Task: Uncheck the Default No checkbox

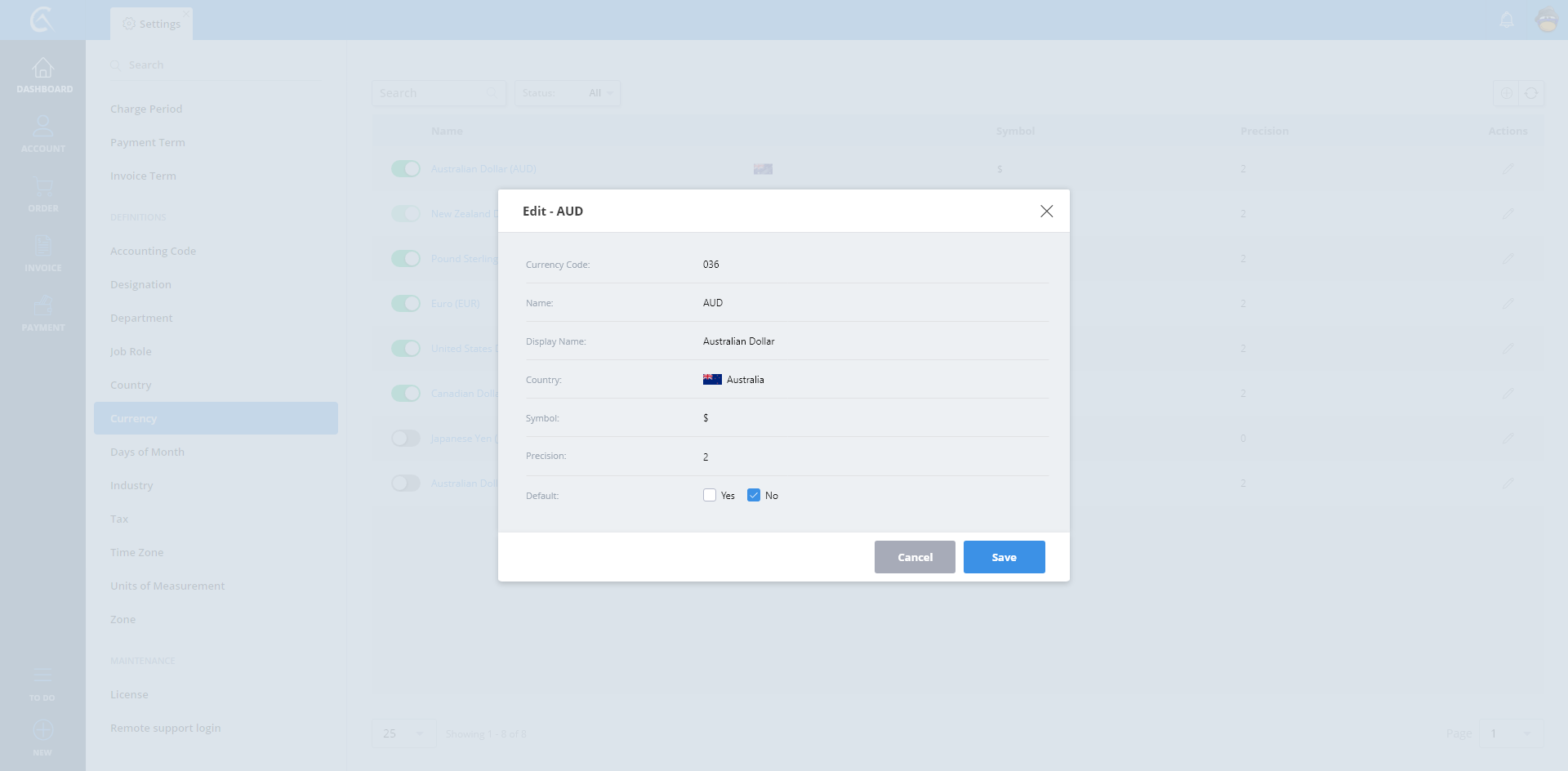Action: (754, 495)
